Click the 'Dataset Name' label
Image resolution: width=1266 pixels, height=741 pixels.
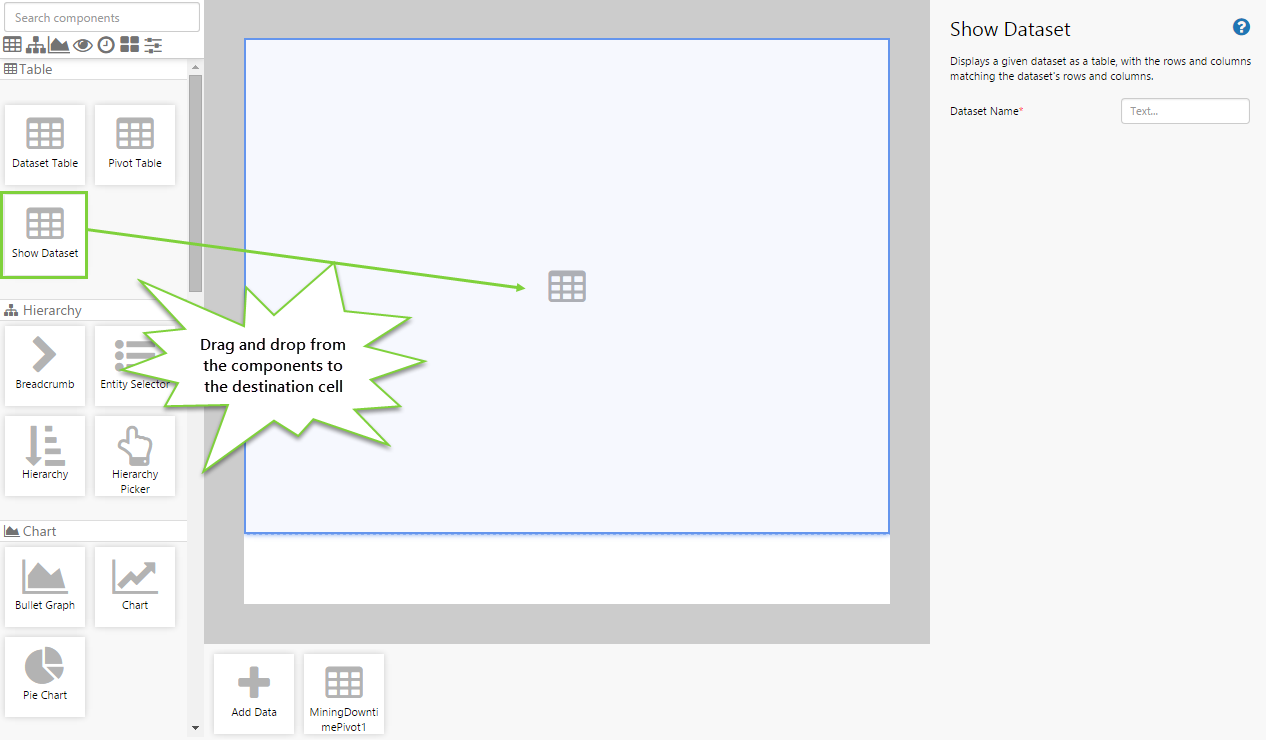[x=987, y=111]
